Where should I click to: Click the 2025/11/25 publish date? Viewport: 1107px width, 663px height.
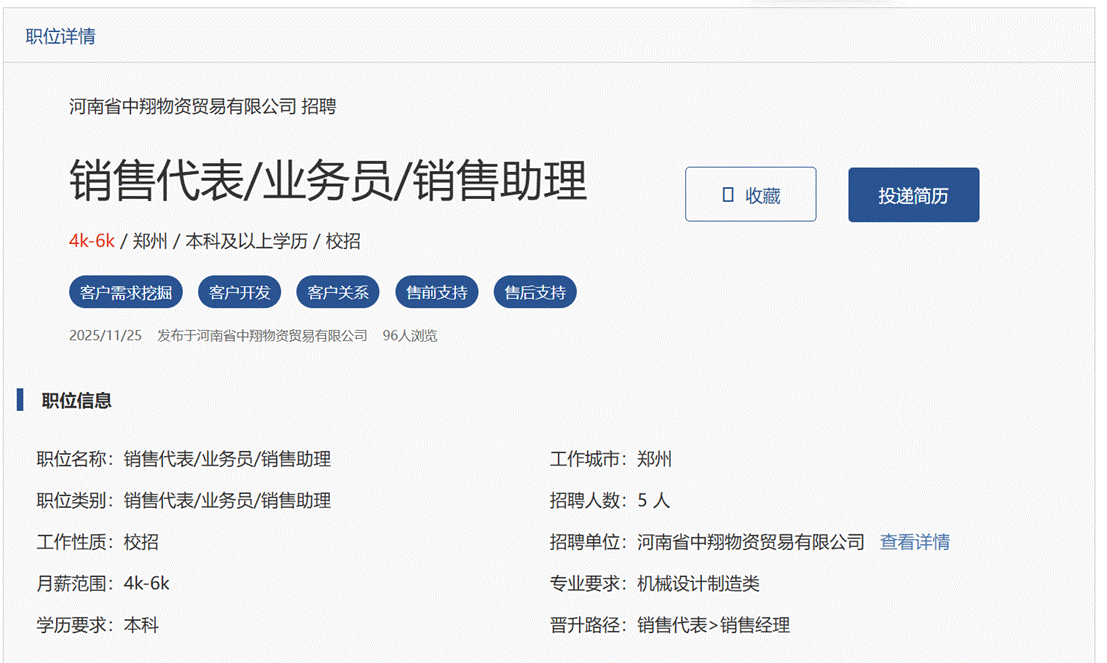pos(105,336)
